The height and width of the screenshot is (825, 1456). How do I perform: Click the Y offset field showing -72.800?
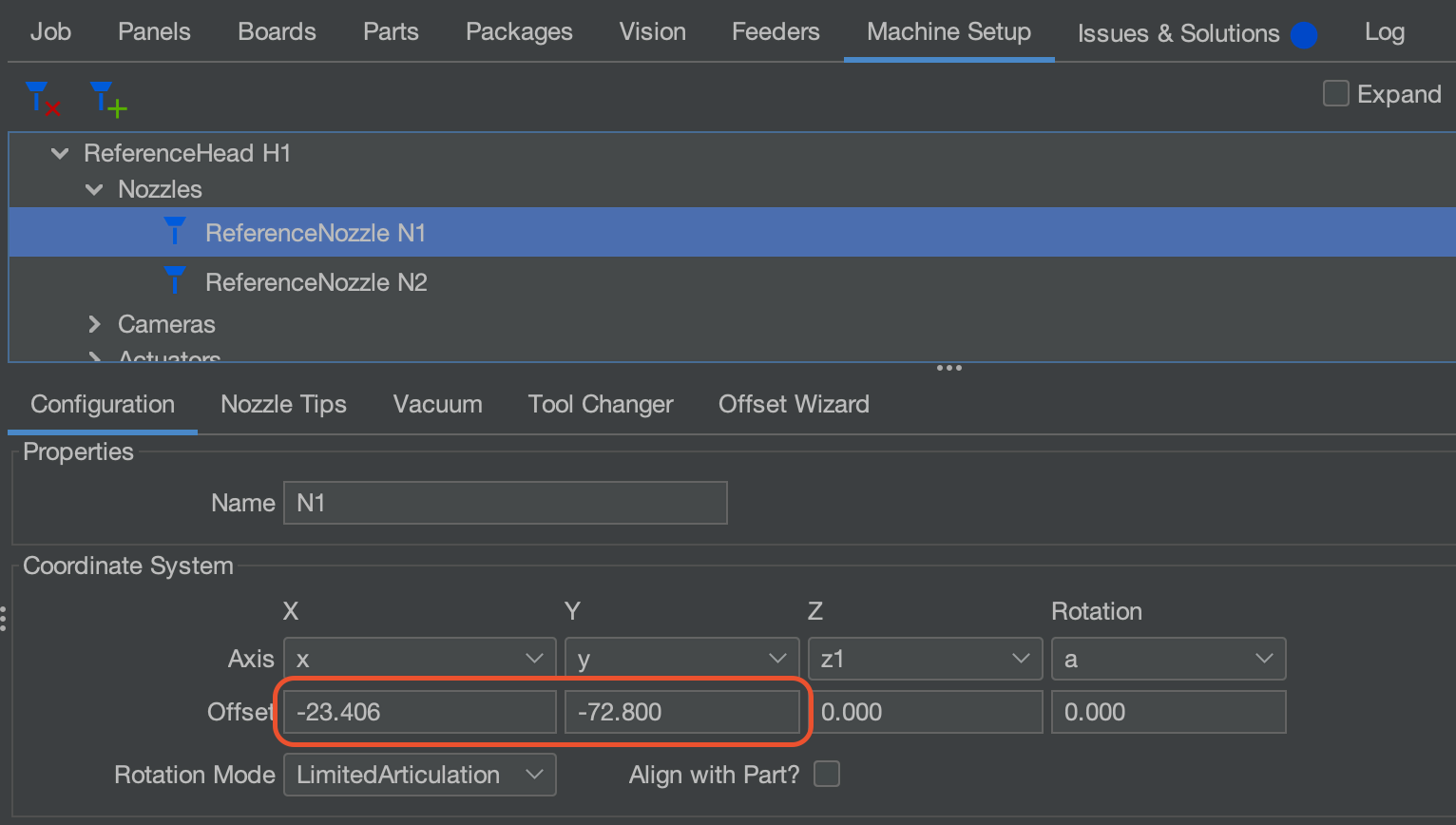(682, 712)
